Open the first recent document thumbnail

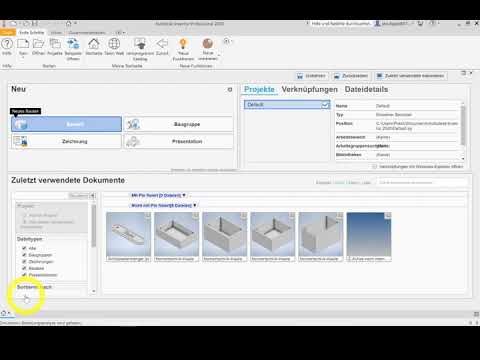click(129, 237)
